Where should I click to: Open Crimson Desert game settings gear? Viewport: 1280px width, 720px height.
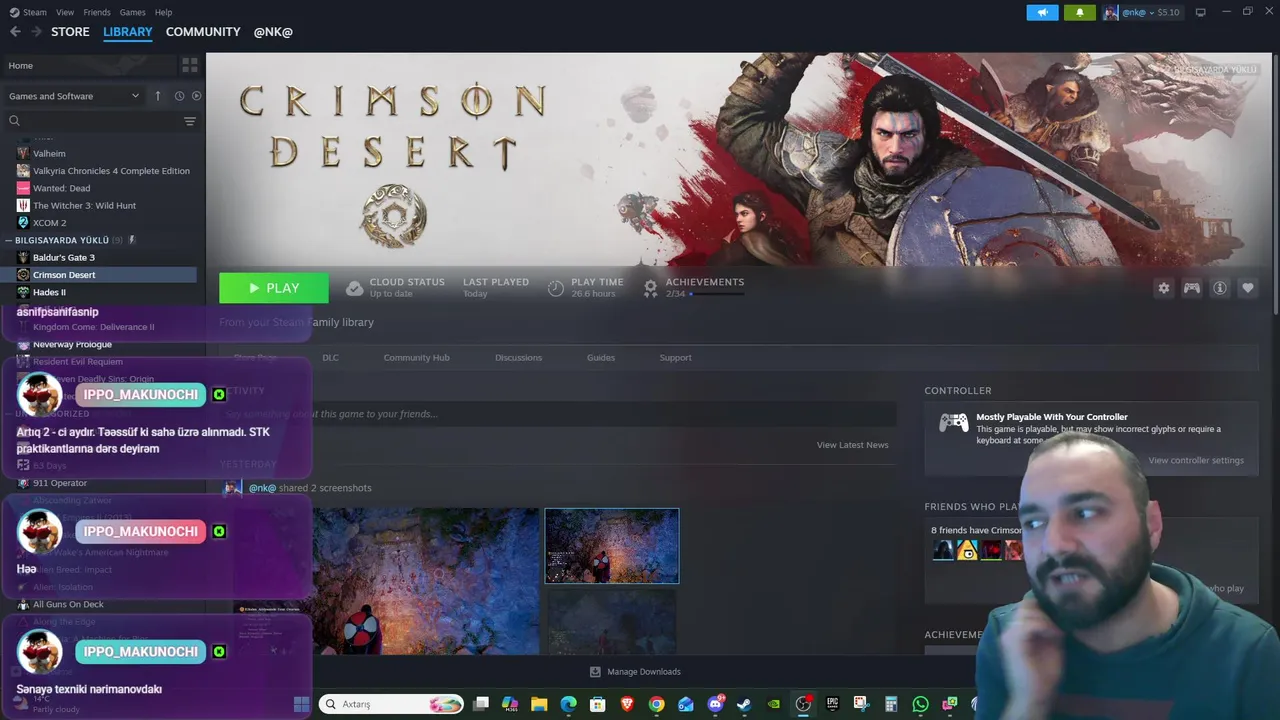pos(1163,288)
